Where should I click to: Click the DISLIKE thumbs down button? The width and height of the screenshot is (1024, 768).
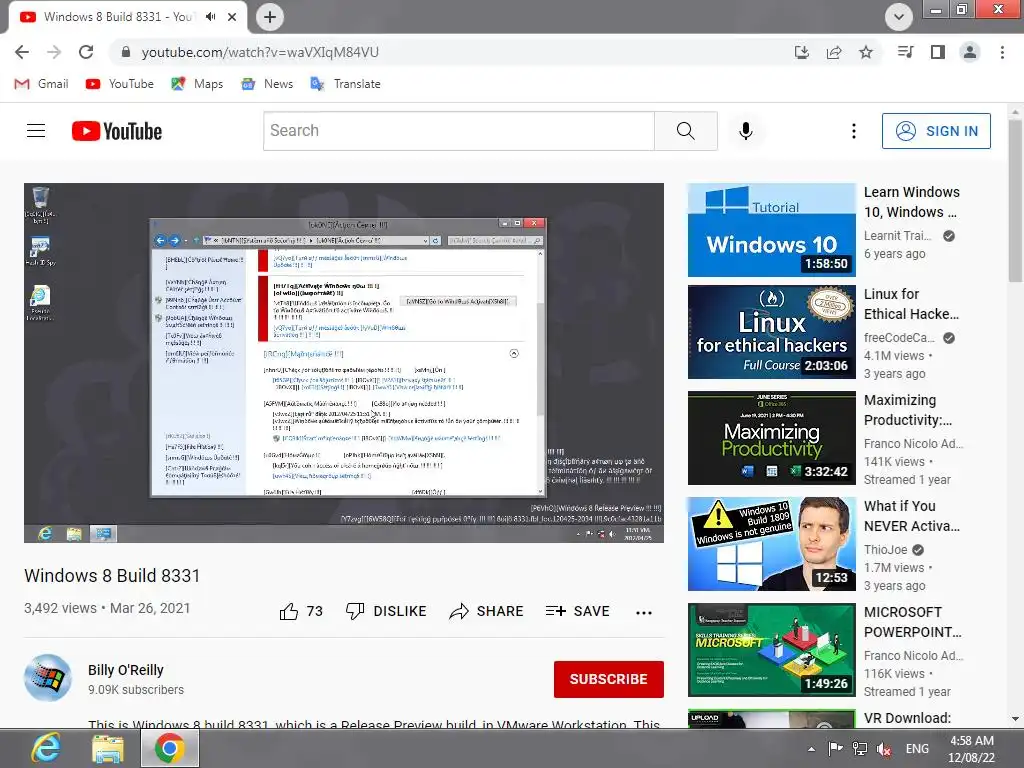click(386, 611)
